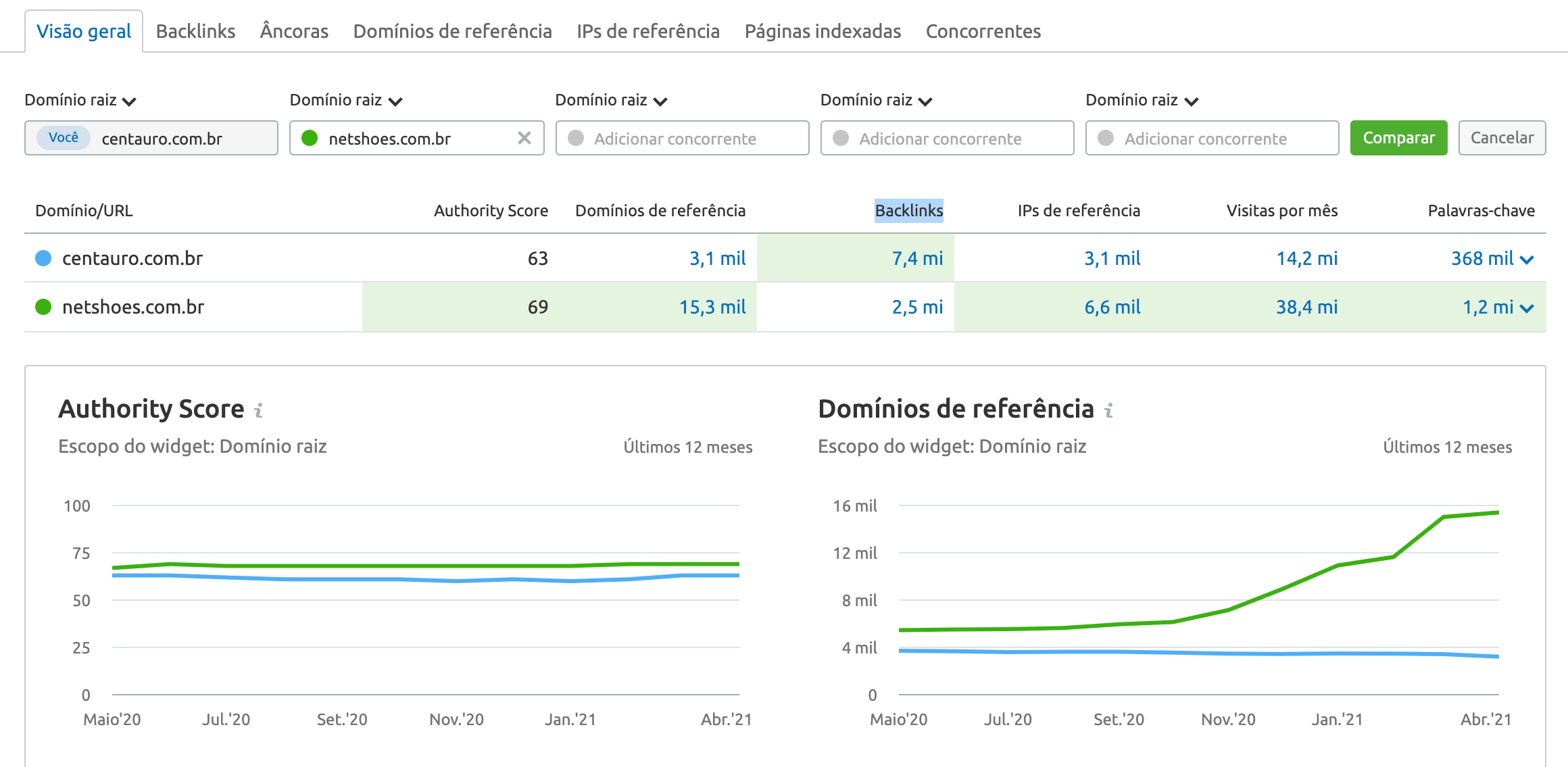Open netshoes' 38,4 mi monthly visits link
The image size is (1568, 767).
coord(1306,307)
